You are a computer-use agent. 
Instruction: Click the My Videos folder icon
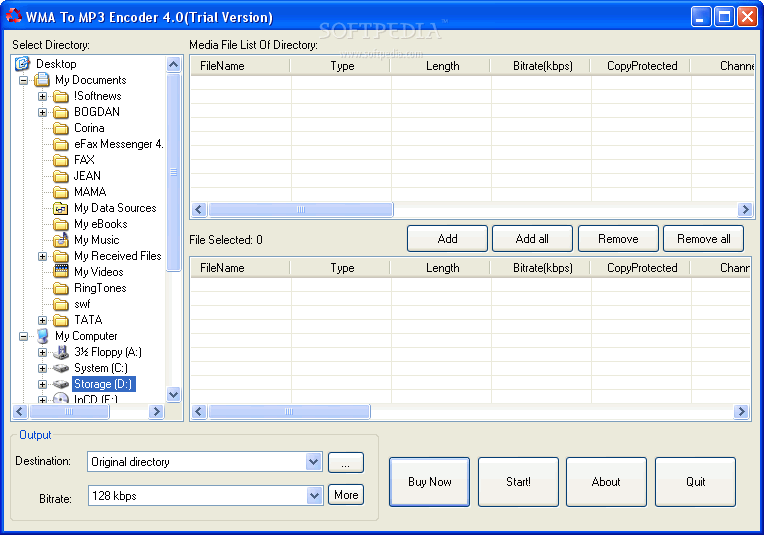point(61,272)
